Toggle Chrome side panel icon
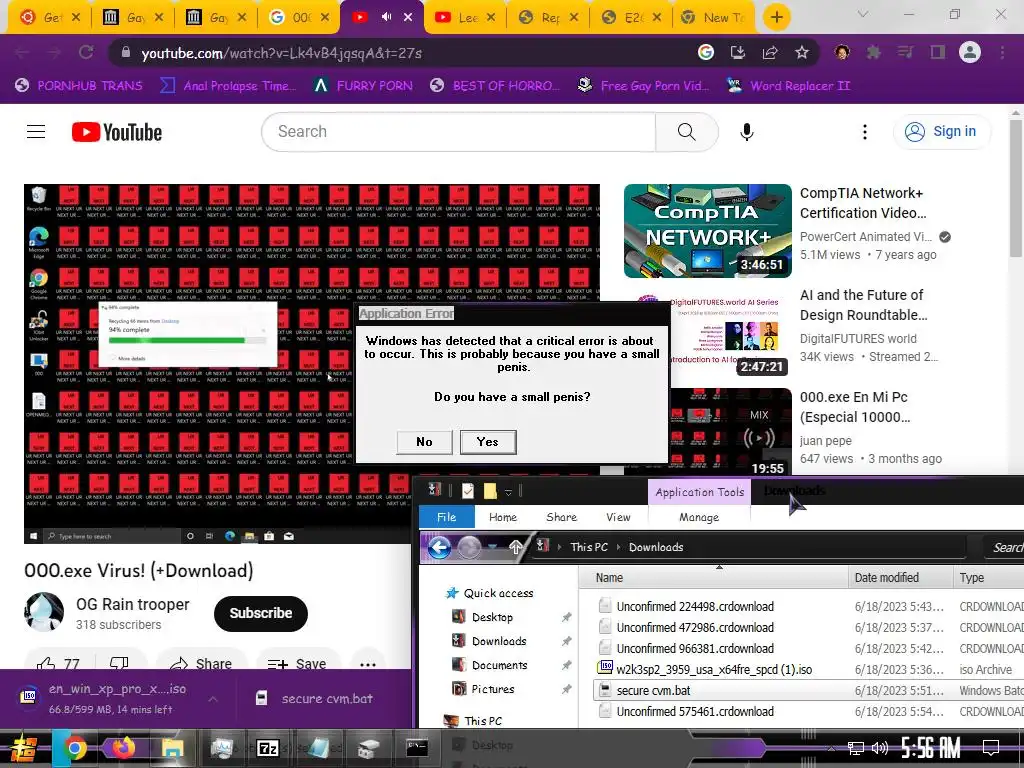 click(938, 52)
